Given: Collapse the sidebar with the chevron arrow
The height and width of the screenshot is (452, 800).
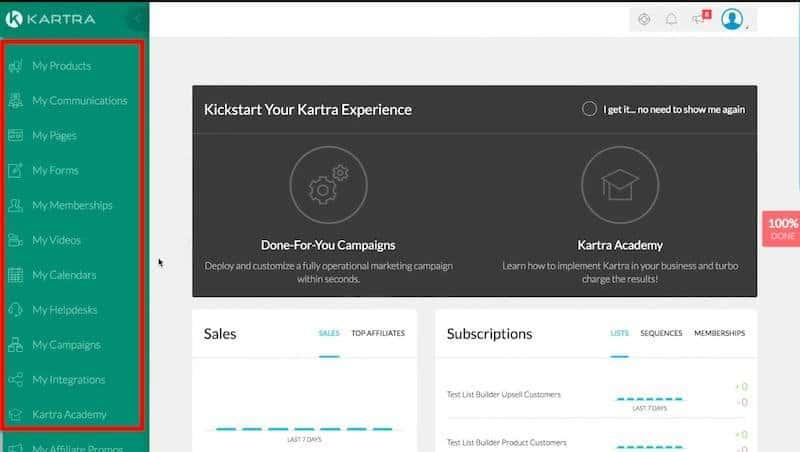Looking at the screenshot, I should point(137,18).
